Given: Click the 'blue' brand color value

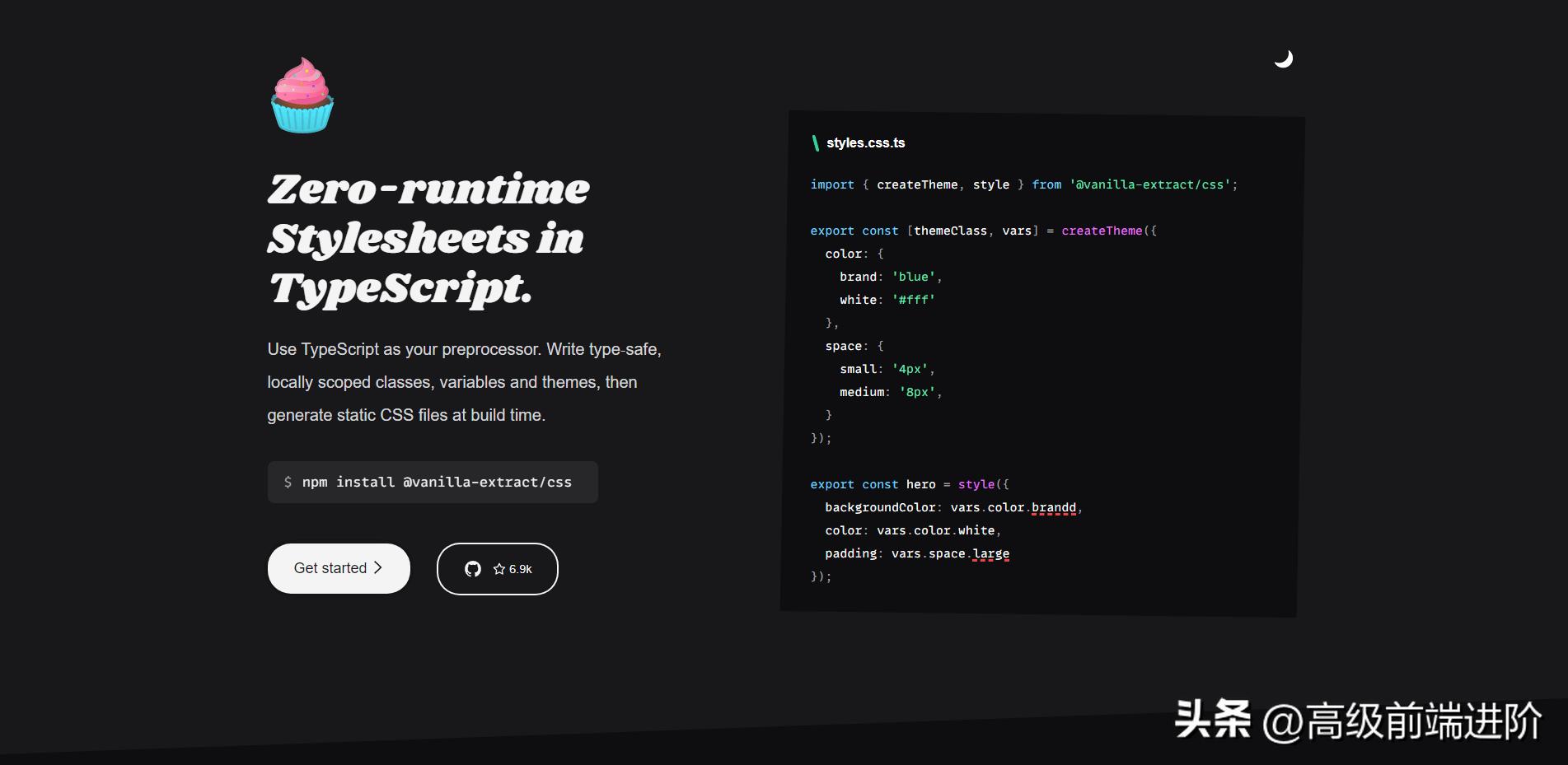Looking at the screenshot, I should [913, 278].
